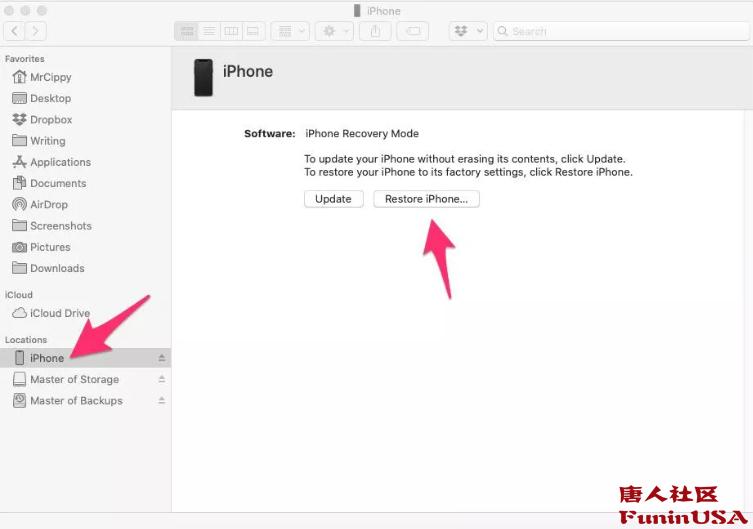This screenshot has height=529, width=753.
Task: Click the Restore iPhone... button
Action: (426, 199)
